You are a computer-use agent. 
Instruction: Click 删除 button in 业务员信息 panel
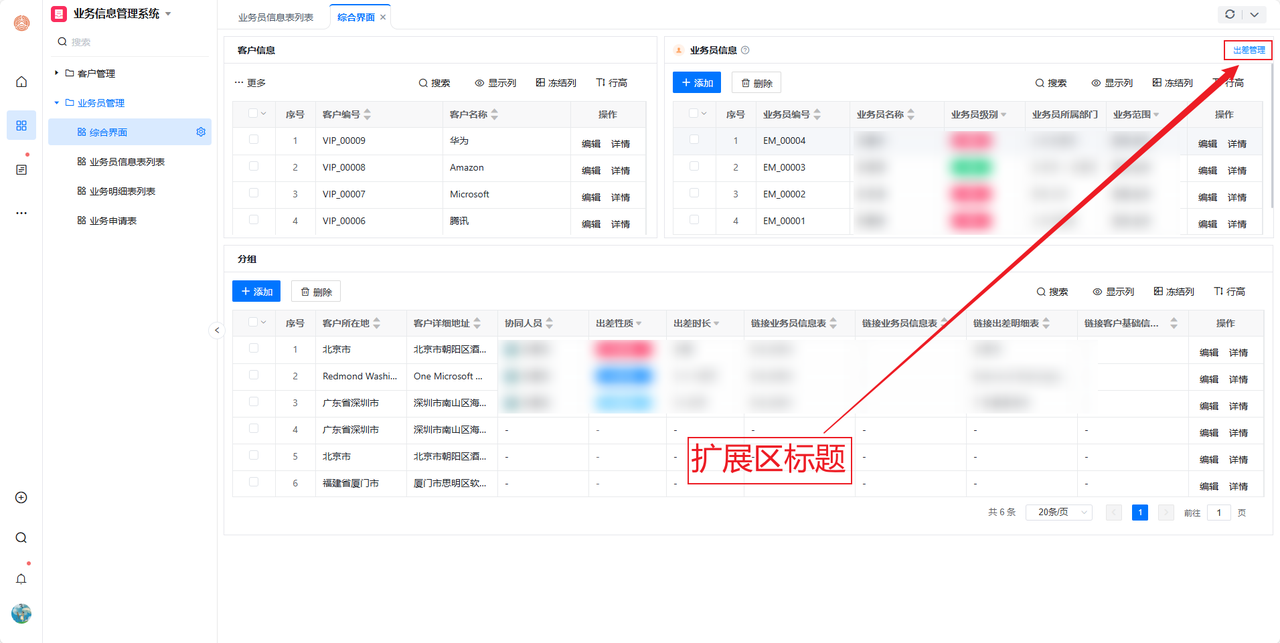click(x=756, y=83)
